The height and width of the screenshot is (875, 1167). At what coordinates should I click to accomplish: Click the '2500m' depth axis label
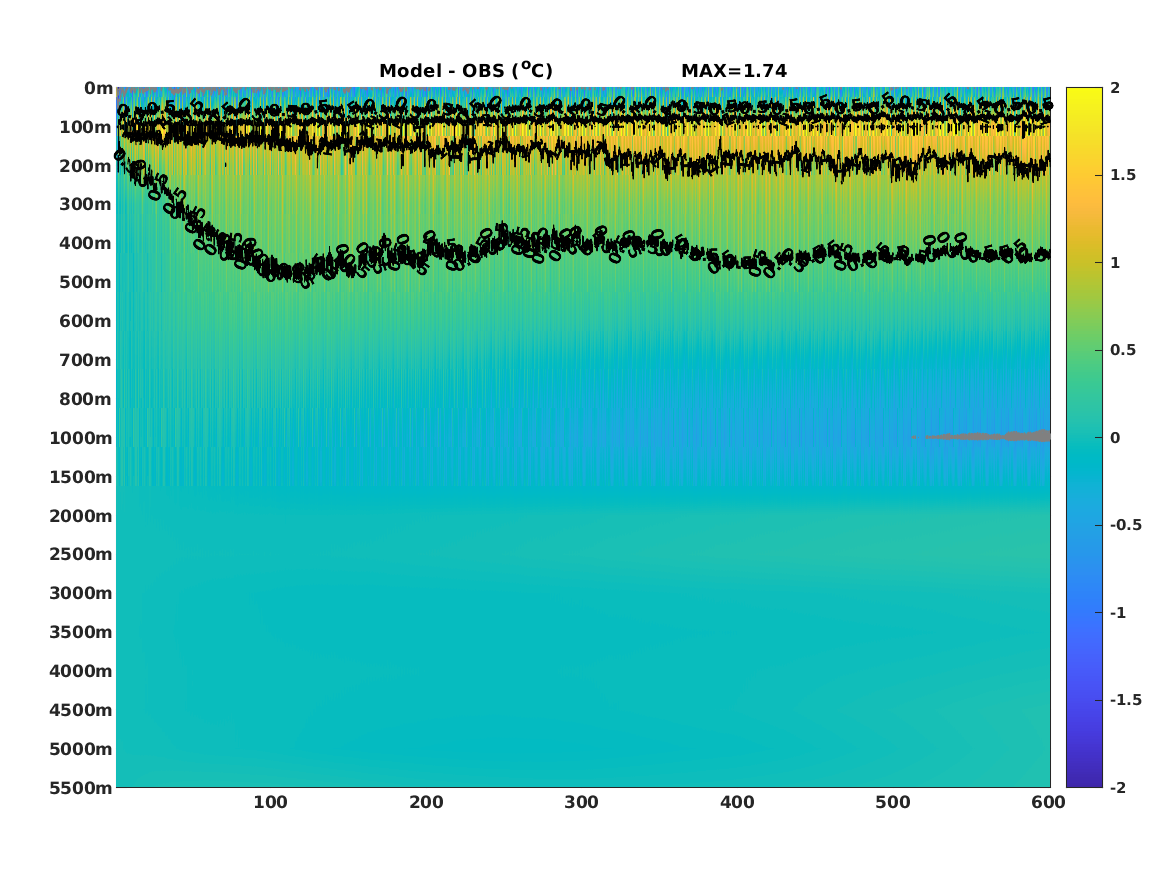point(81,554)
